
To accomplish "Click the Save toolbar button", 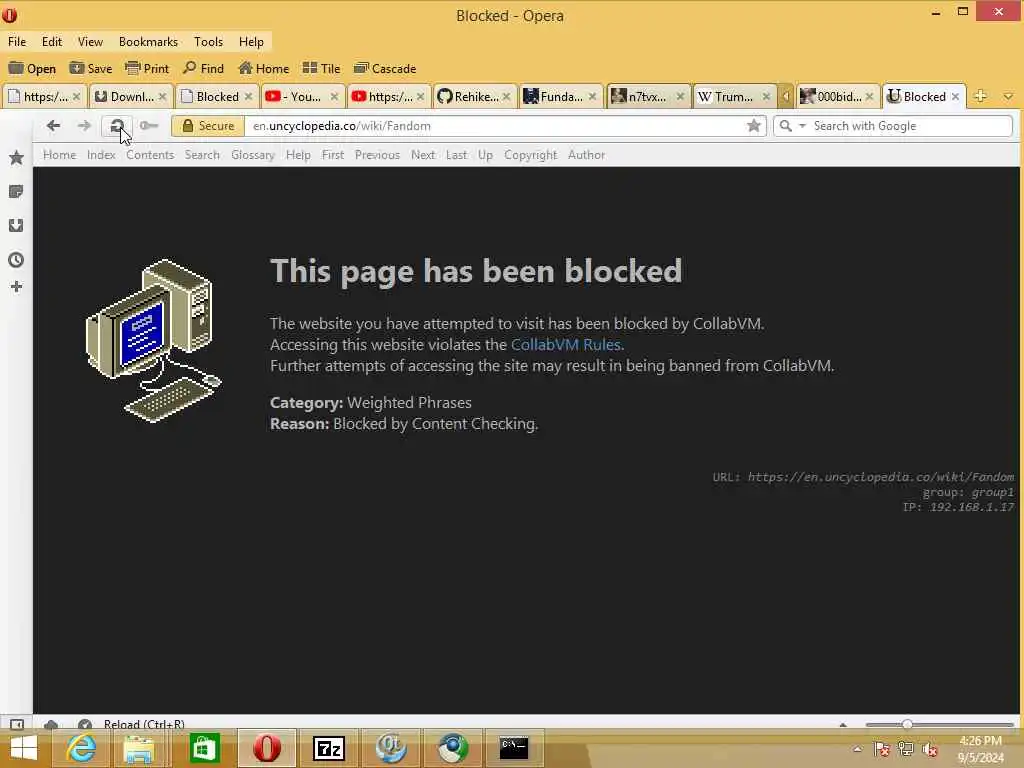I will (x=91, y=69).
